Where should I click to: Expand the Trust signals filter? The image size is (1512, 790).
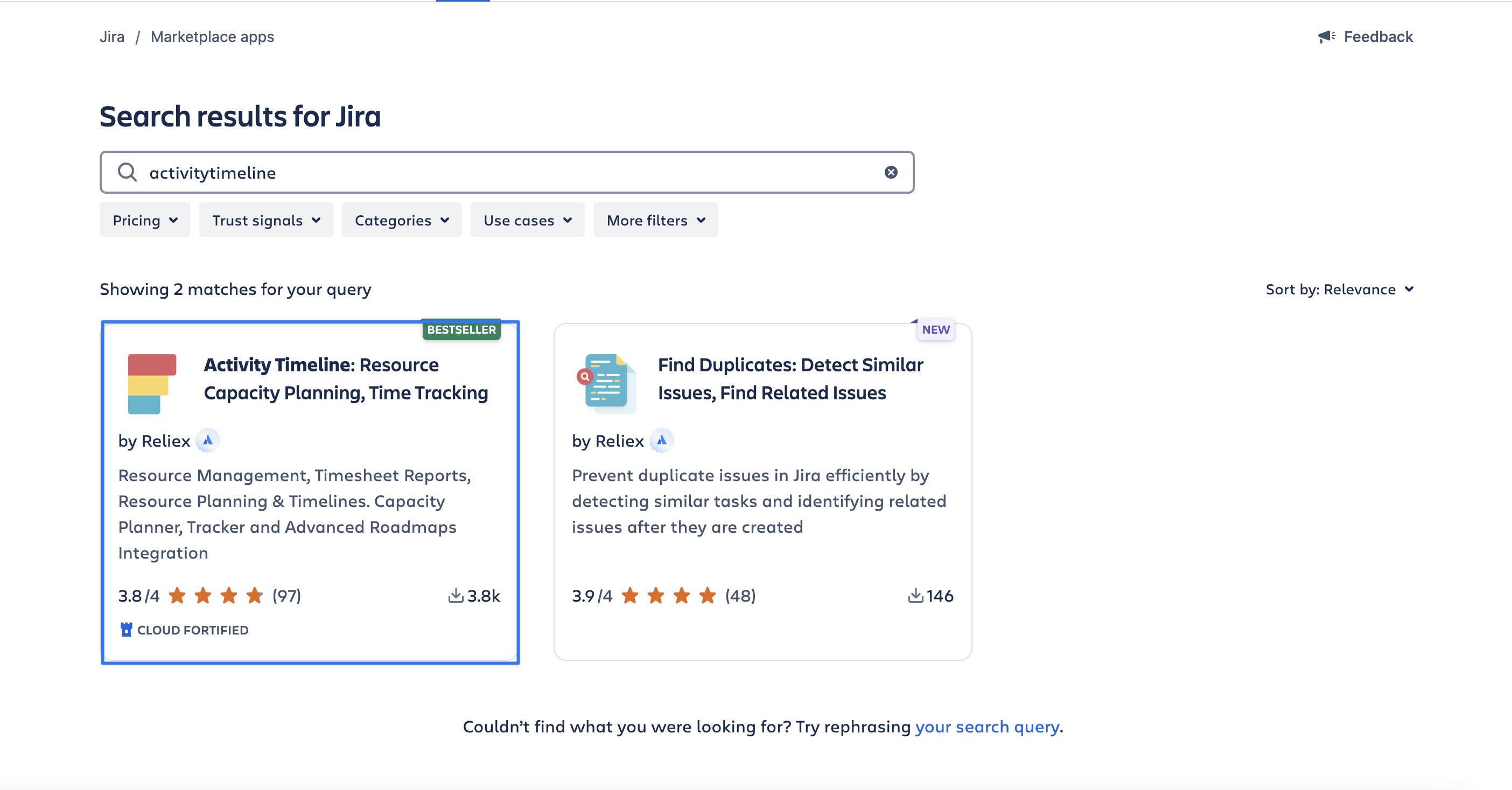[266, 221]
